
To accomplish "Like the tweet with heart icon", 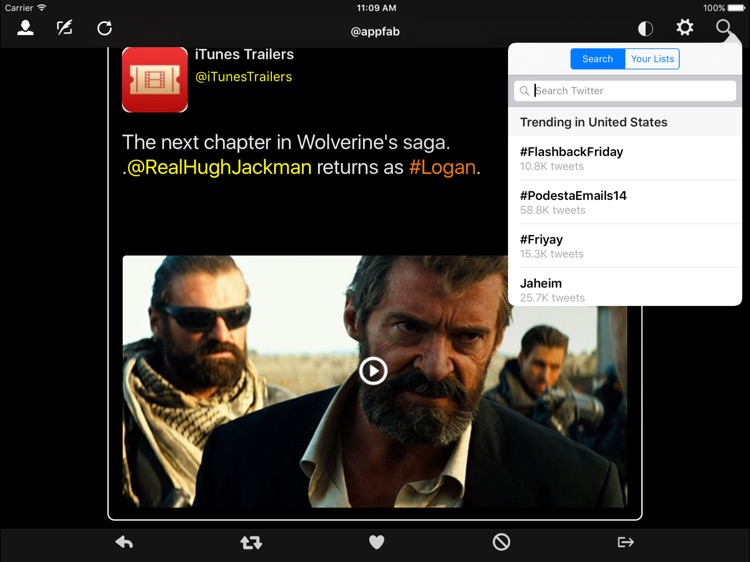I will coord(376,542).
